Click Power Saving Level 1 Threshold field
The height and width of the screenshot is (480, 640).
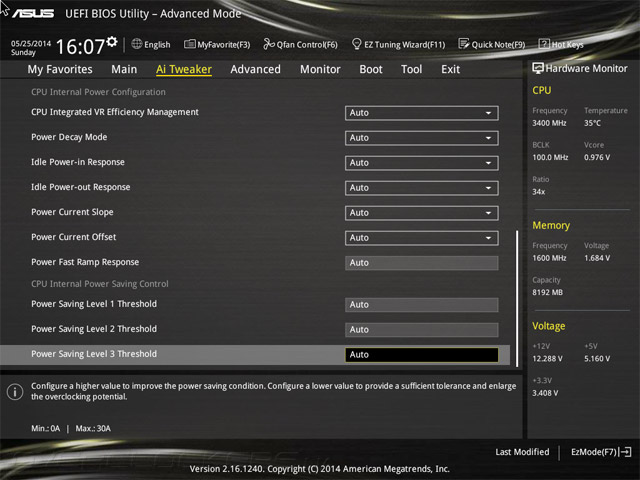pos(422,305)
